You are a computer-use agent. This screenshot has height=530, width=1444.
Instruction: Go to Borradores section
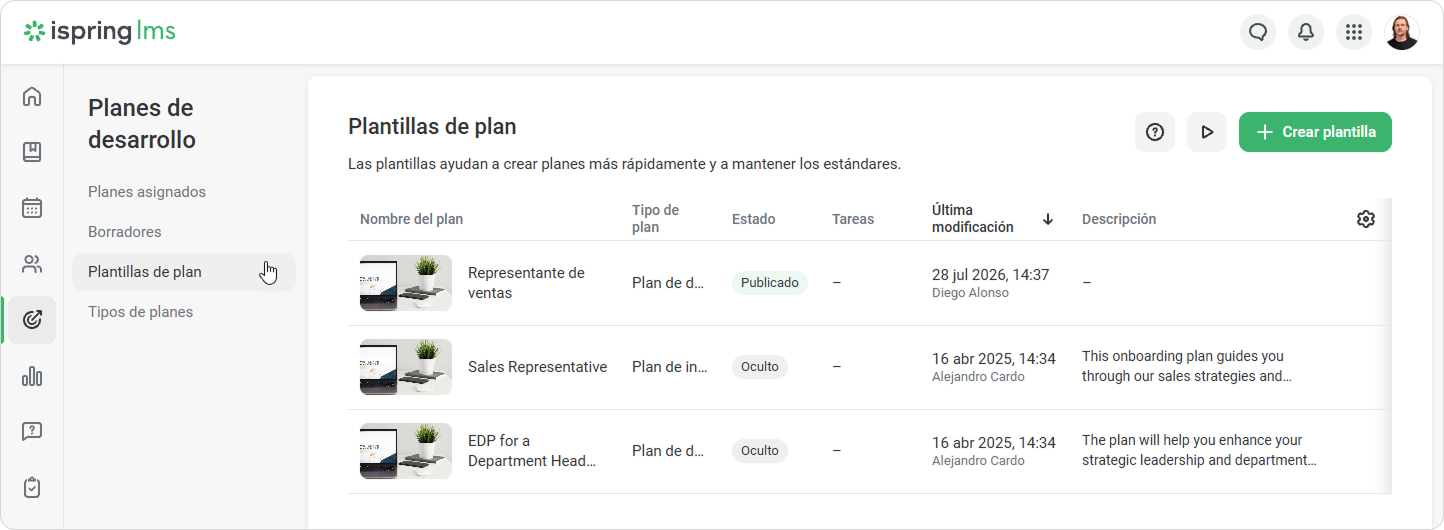coord(125,232)
